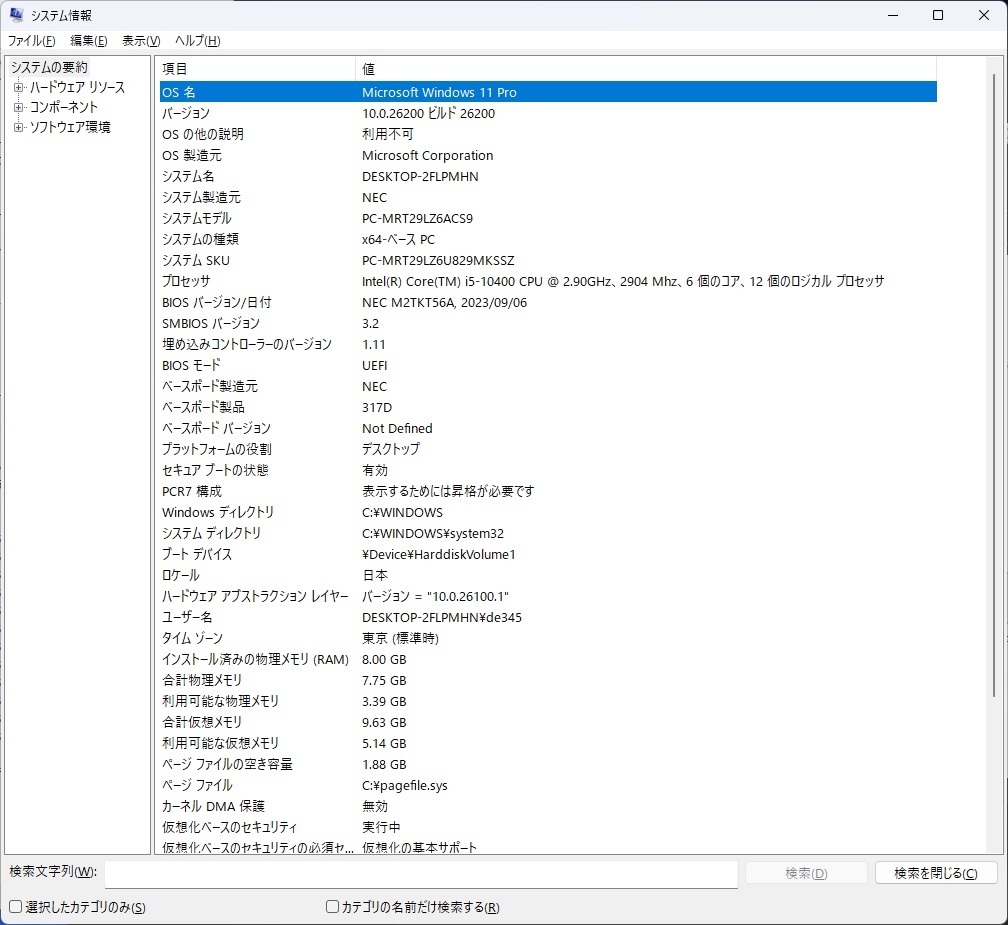Toggle 選択したカテゴリのみ checkbox

[16, 906]
